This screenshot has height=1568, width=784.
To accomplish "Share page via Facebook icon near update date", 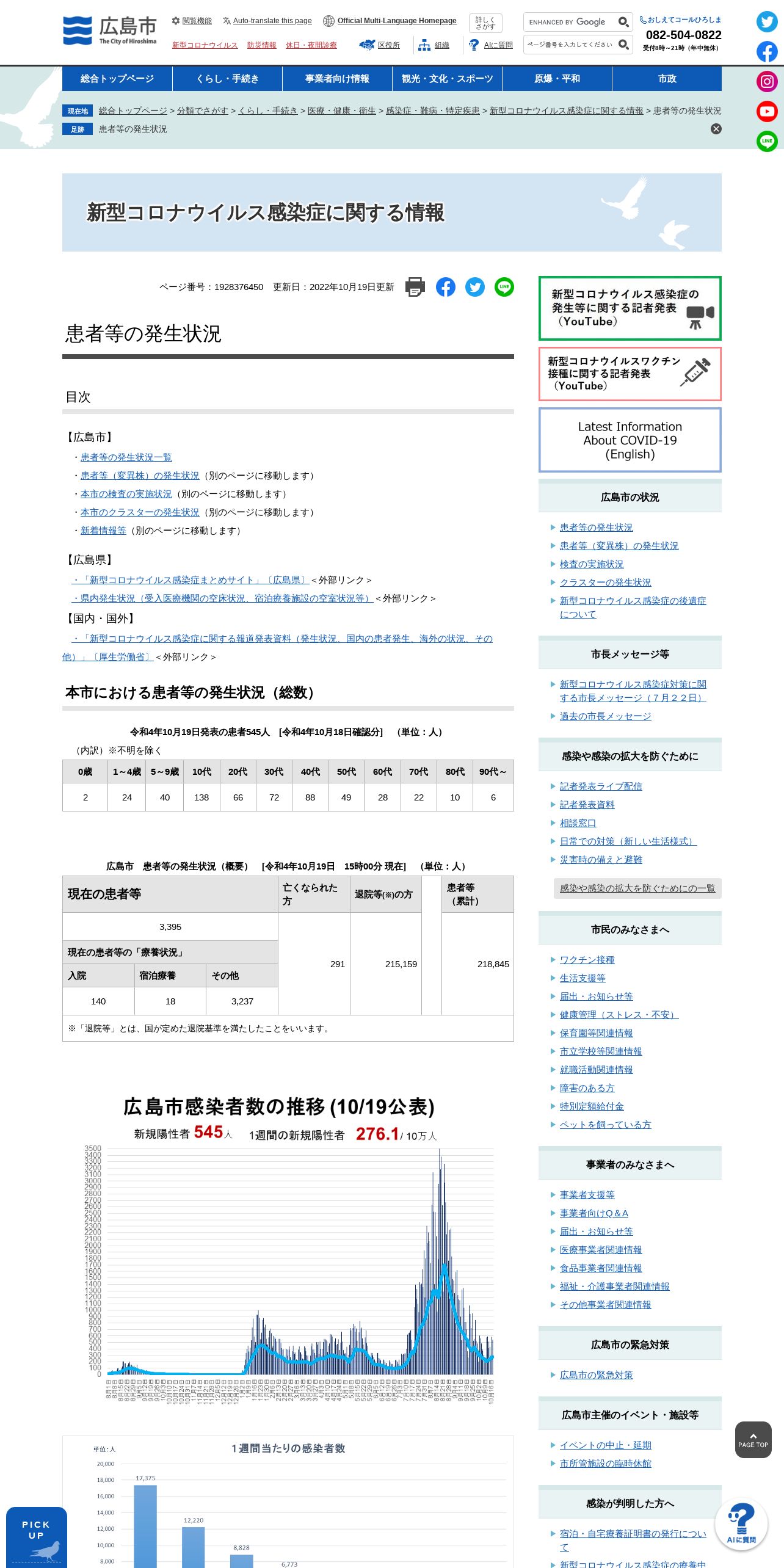I will [x=446, y=287].
